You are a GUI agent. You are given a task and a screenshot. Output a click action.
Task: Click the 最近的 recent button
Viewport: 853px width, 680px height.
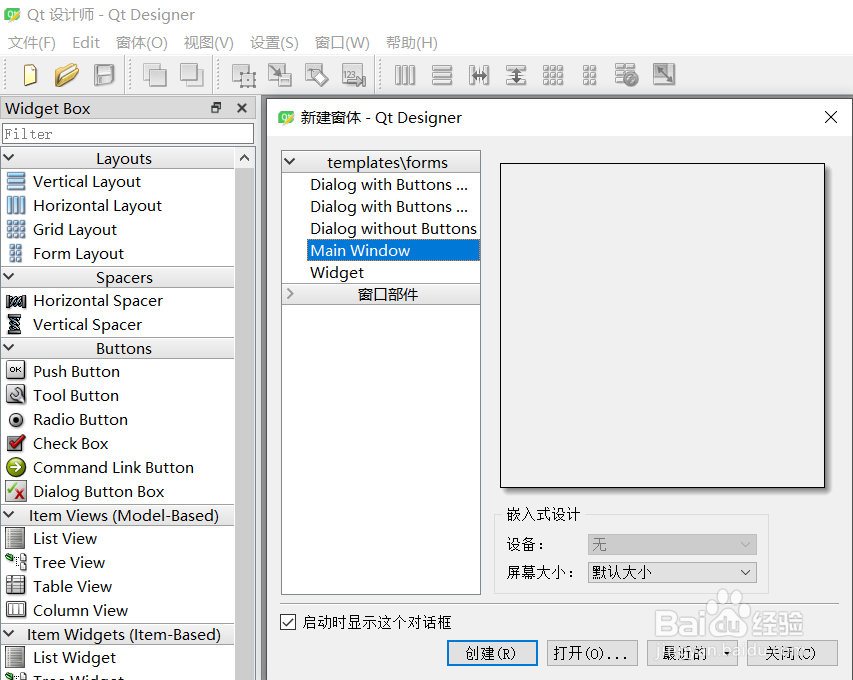(692, 653)
